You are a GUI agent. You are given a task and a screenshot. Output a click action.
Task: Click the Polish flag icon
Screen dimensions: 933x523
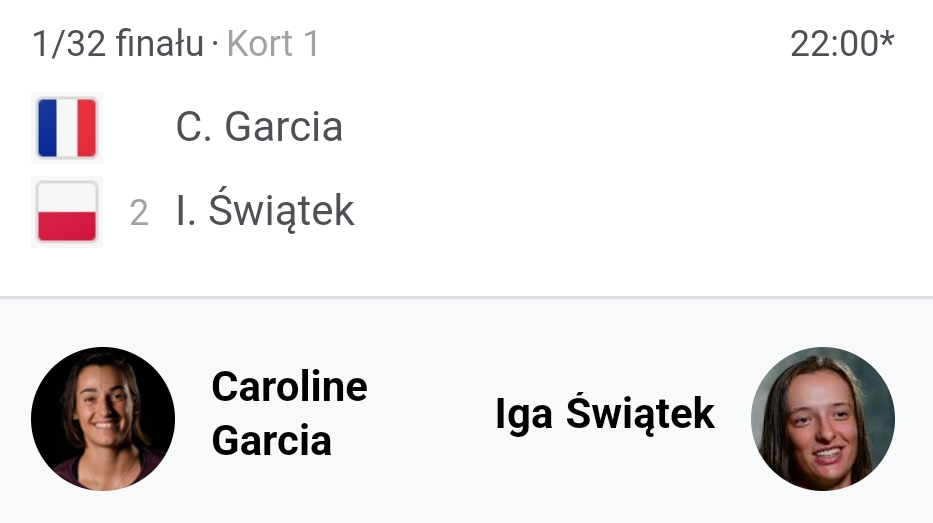click(x=67, y=212)
